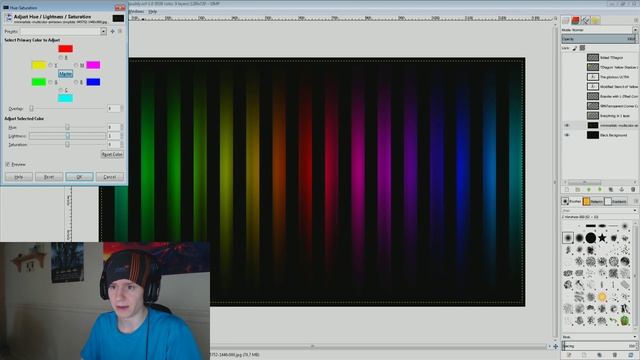Click the red color swatch
The image size is (640, 360).
coord(65,49)
